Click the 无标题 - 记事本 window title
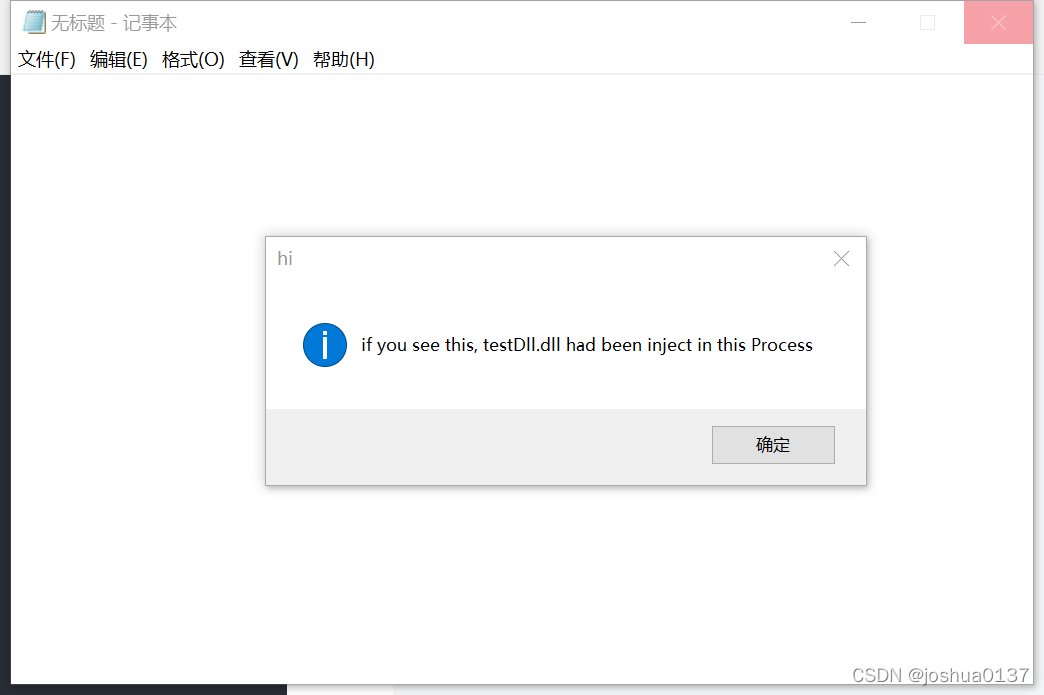The height and width of the screenshot is (695, 1044). [x=114, y=23]
